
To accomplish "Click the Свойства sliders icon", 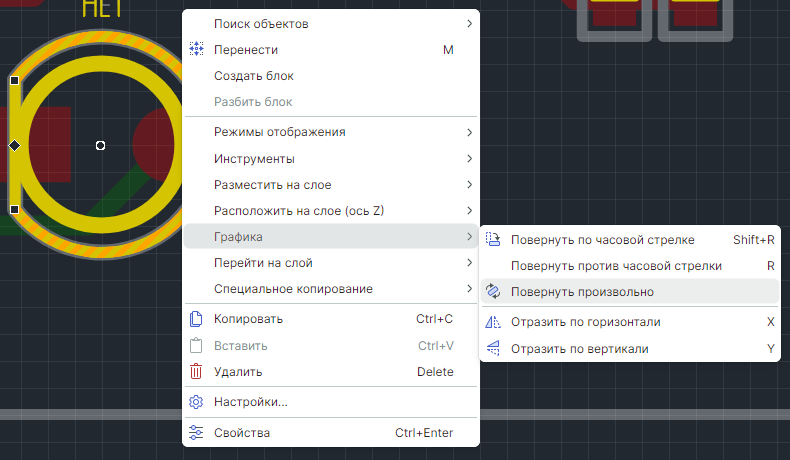I will click(196, 433).
